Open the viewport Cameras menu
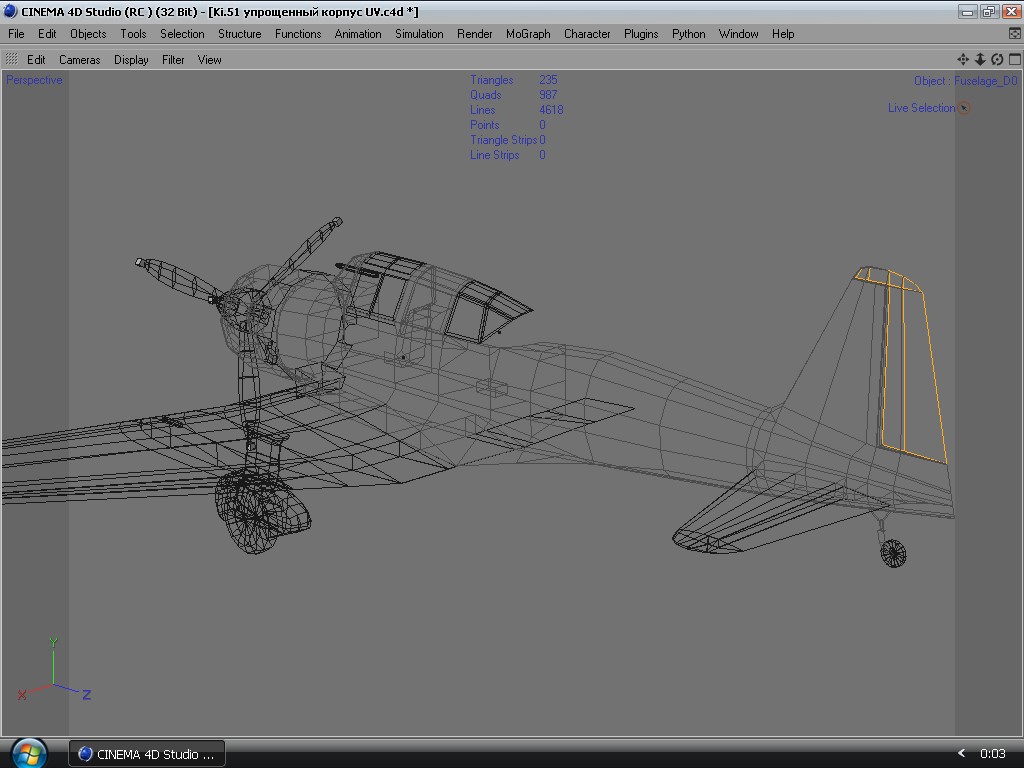Image resolution: width=1024 pixels, height=768 pixels. coord(79,60)
